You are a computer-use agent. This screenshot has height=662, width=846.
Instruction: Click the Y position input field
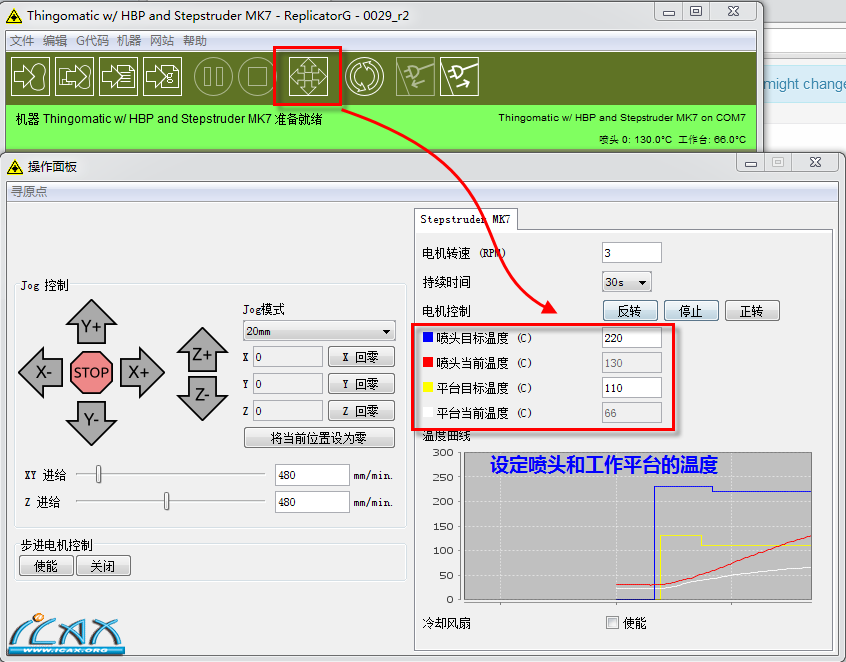pos(288,384)
